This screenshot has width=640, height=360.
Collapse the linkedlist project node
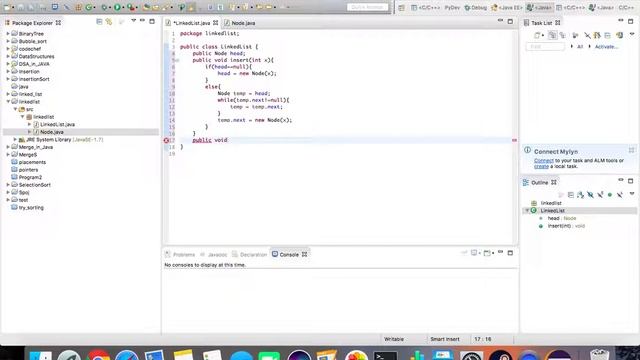point(8,102)
